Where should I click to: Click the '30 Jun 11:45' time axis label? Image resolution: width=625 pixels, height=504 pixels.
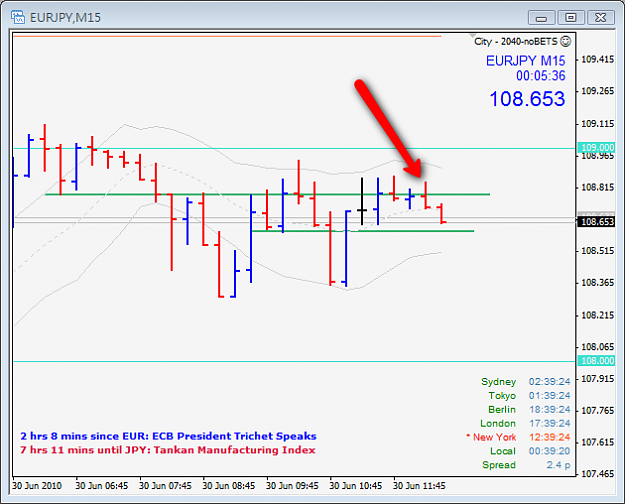point(419,486)
